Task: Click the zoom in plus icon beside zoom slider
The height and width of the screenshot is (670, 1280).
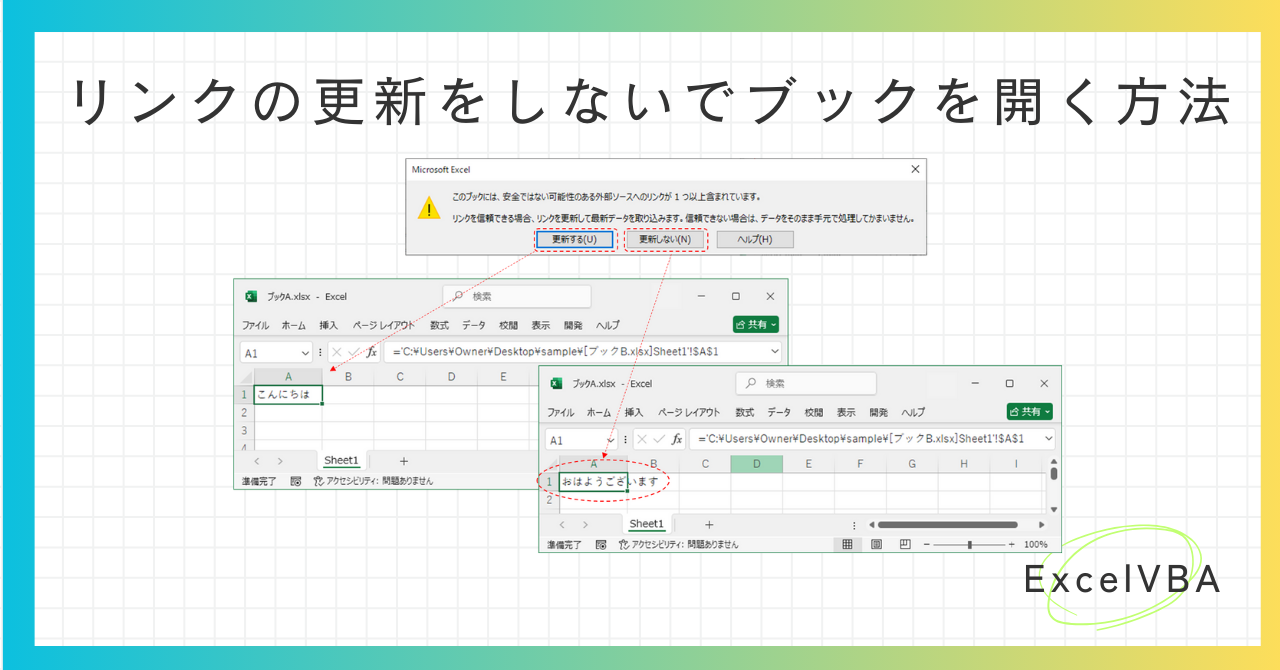Action: coord(1011,545)
